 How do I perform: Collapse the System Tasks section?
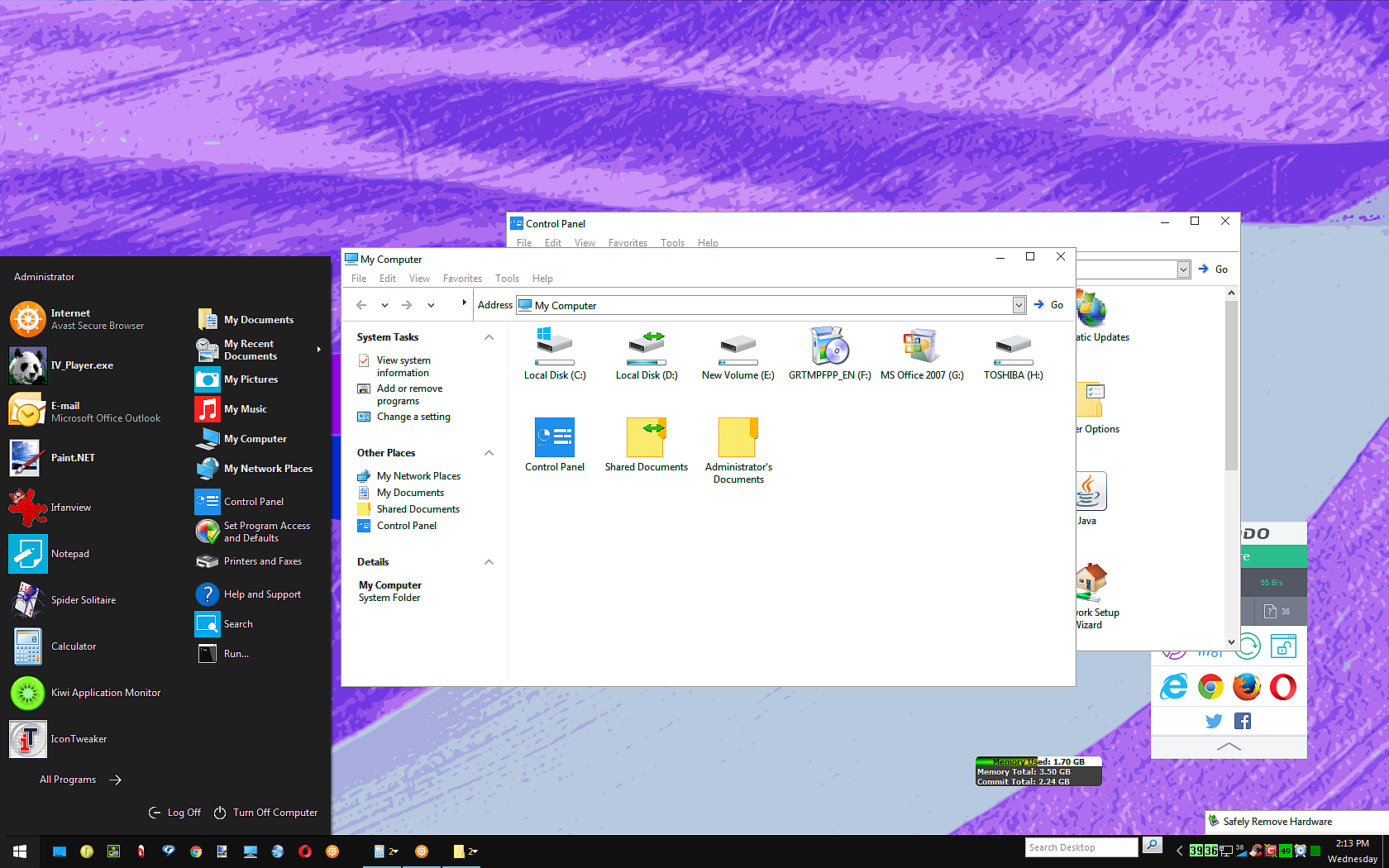(489, 337)
